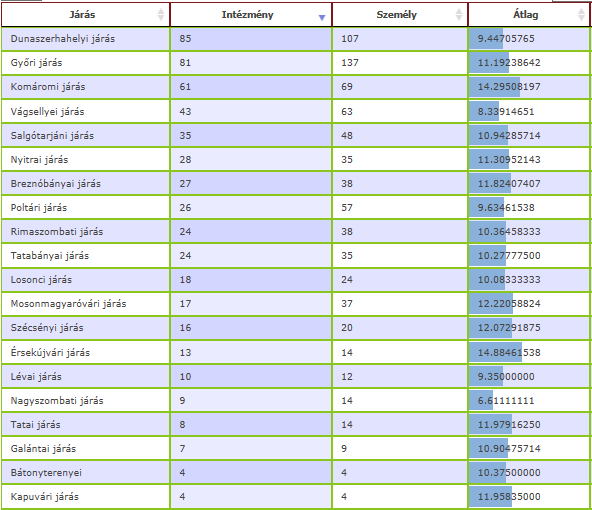The height and width of the screenshot is (510, 592).
Task: Select the Mosonmagyaróvári járás row
Action: point(296,304)
